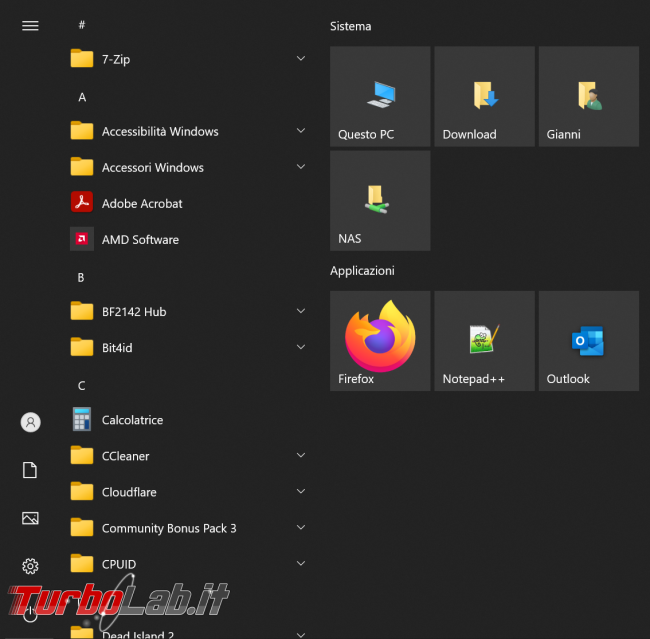Expand the 7-Zip folder chevron

pos(301,58)
